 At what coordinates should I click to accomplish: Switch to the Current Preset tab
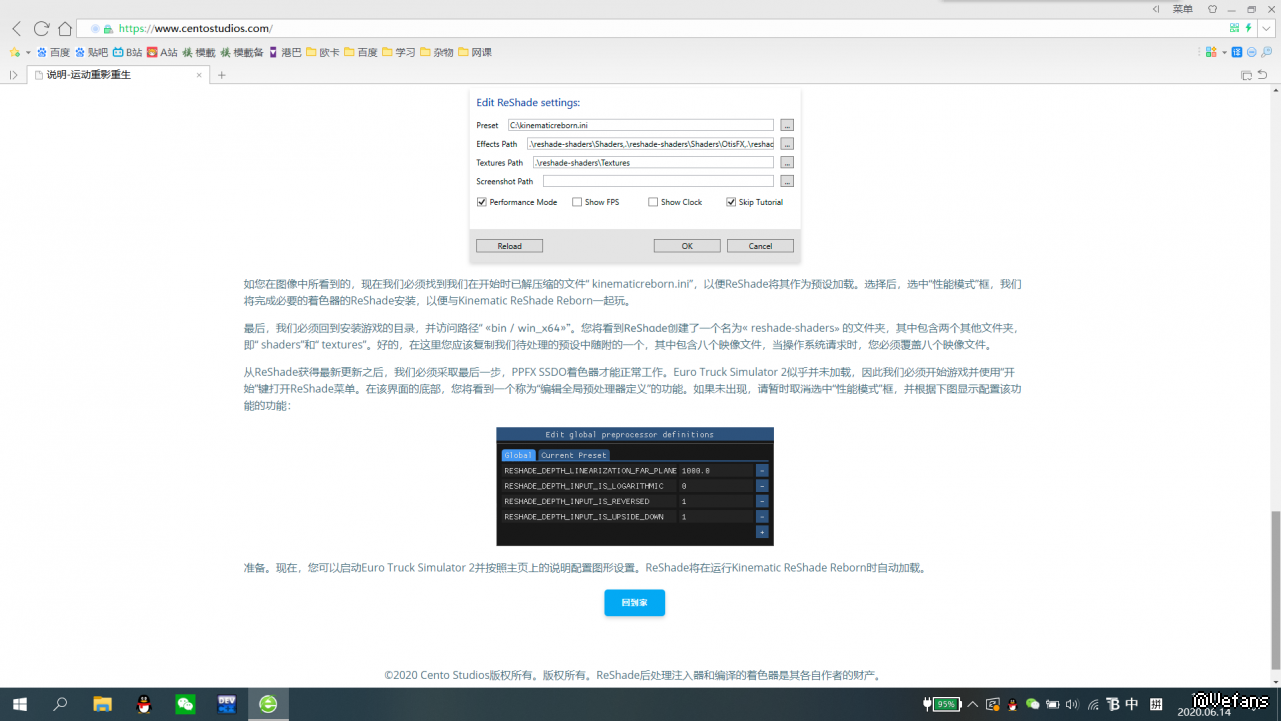[573, 455]
